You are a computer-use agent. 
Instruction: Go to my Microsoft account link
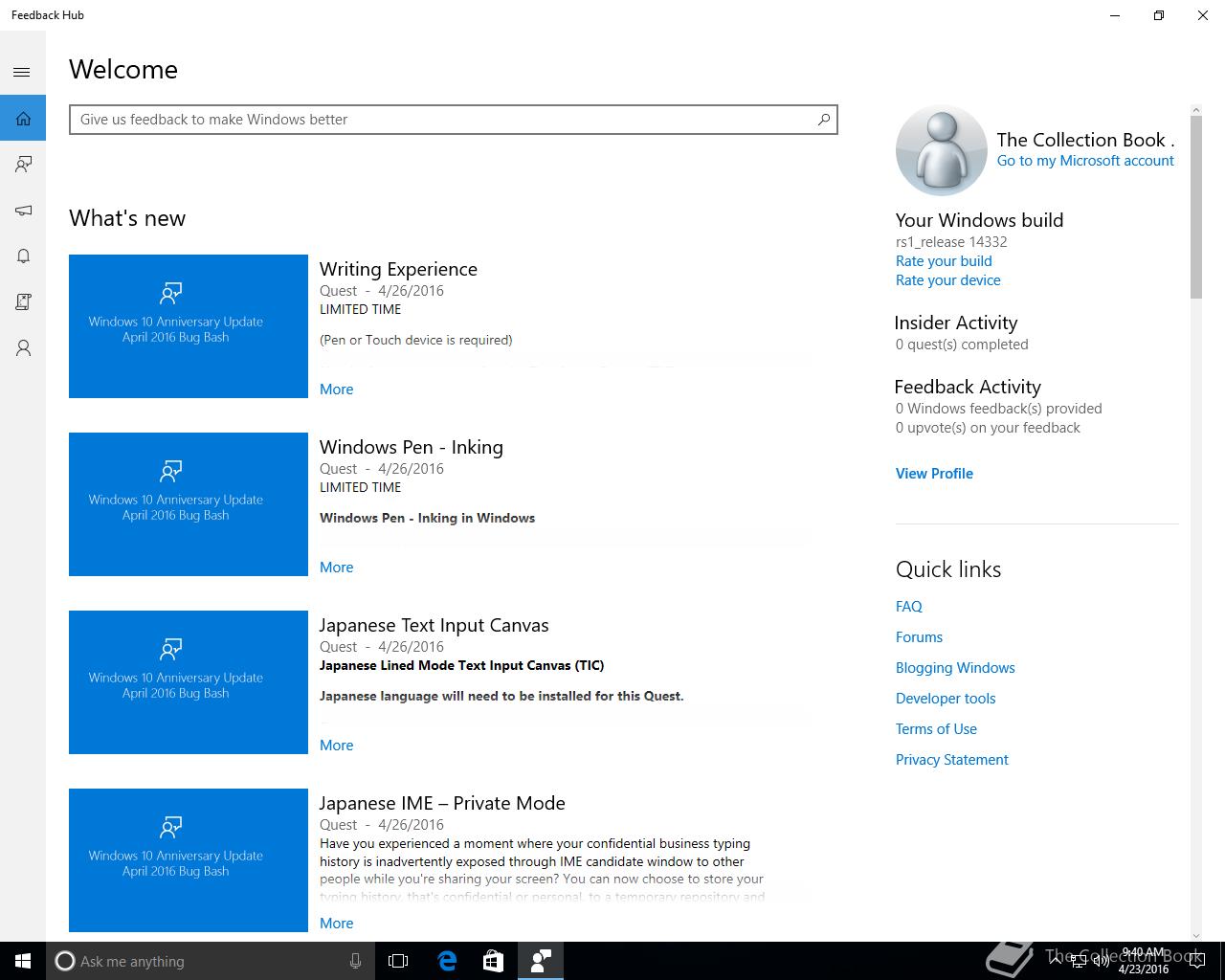1085,161
